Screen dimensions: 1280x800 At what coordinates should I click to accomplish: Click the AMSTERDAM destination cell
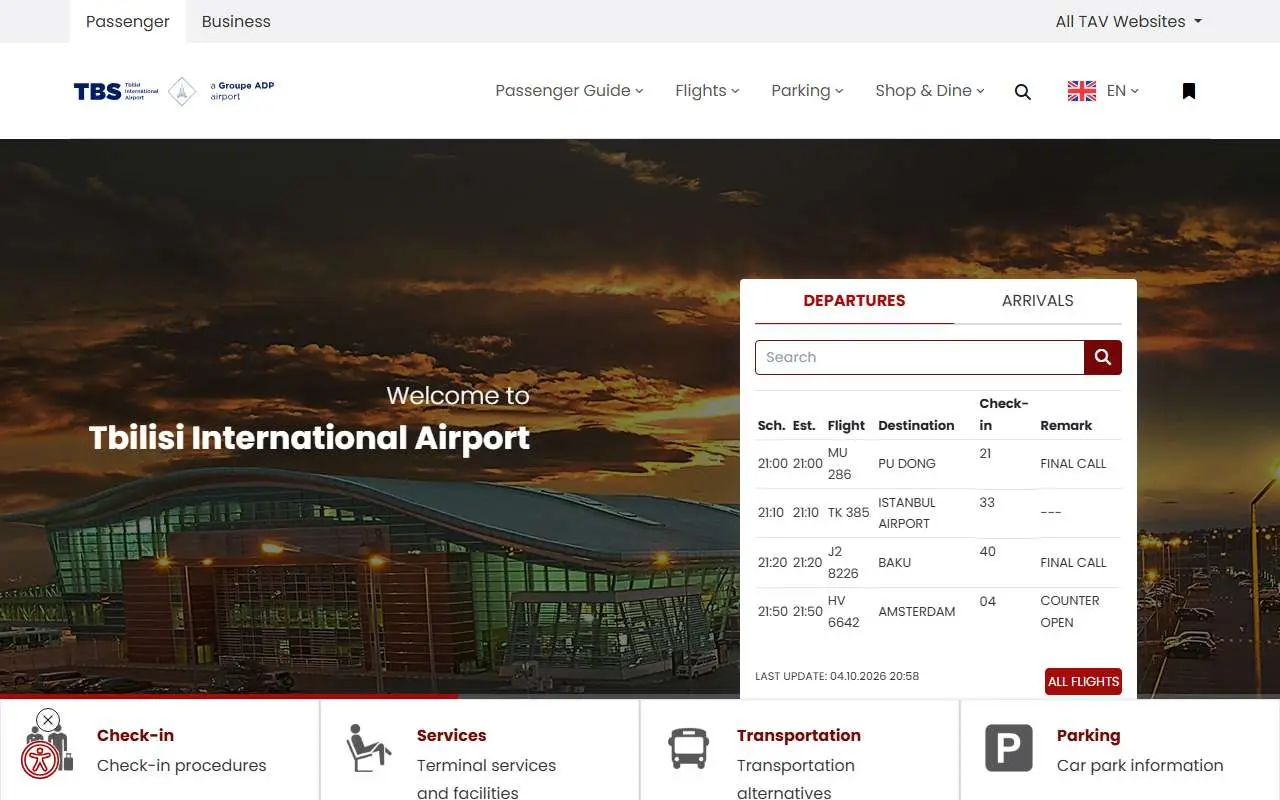coord(917,612)
